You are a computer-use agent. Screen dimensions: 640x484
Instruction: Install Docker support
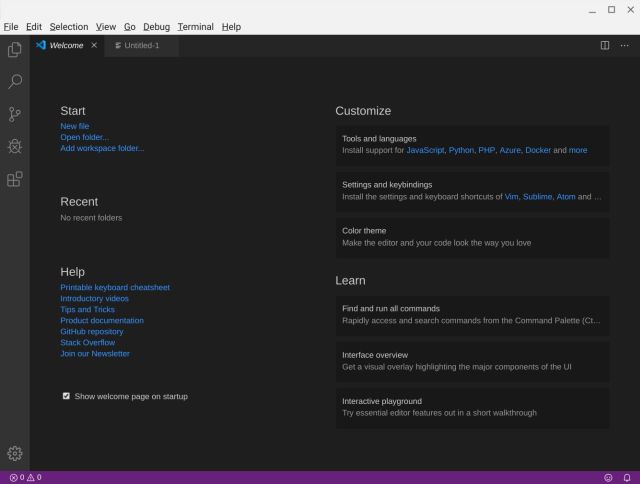[x=538, y=150]
